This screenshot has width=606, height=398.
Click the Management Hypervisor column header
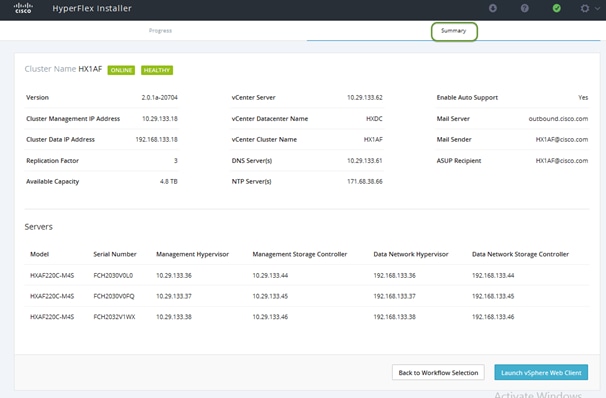pyautogui.click(x=192, y=254)
